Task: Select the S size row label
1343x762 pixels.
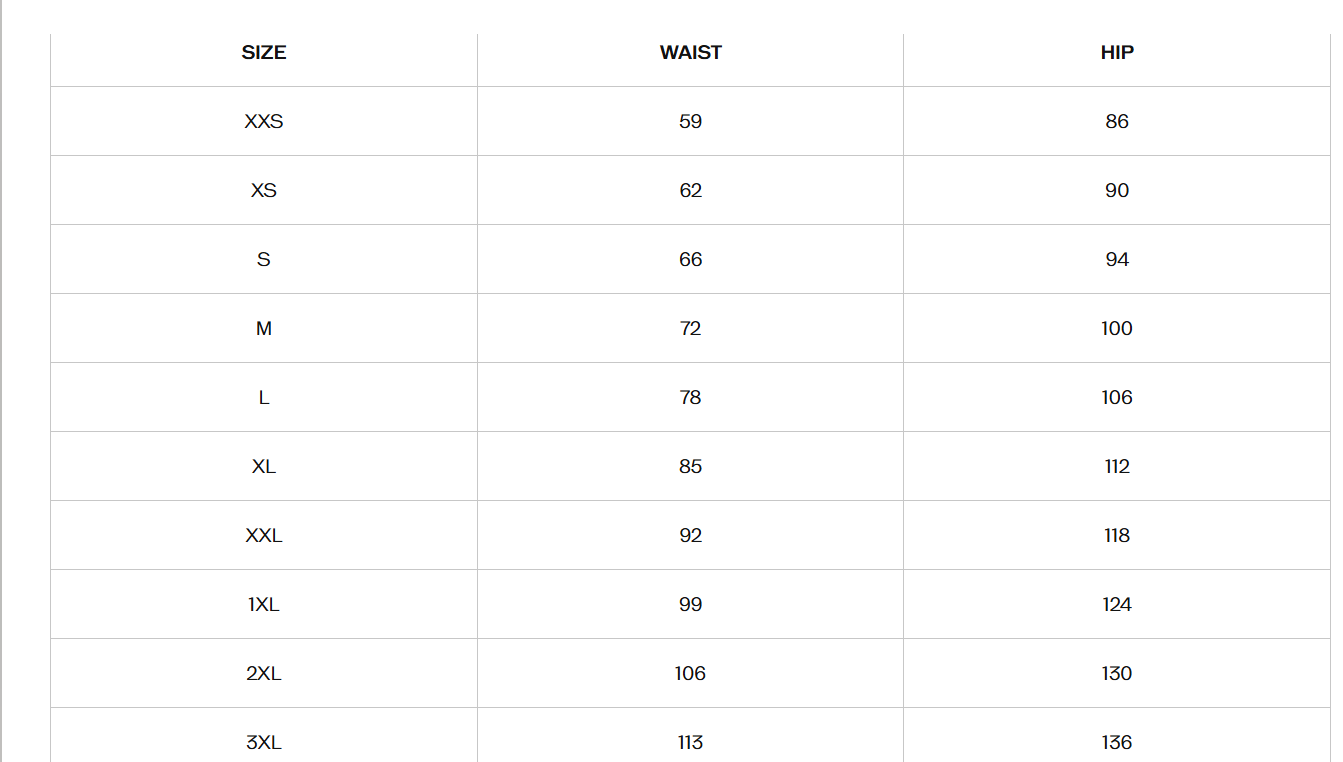Action: (x=264, y=260)
